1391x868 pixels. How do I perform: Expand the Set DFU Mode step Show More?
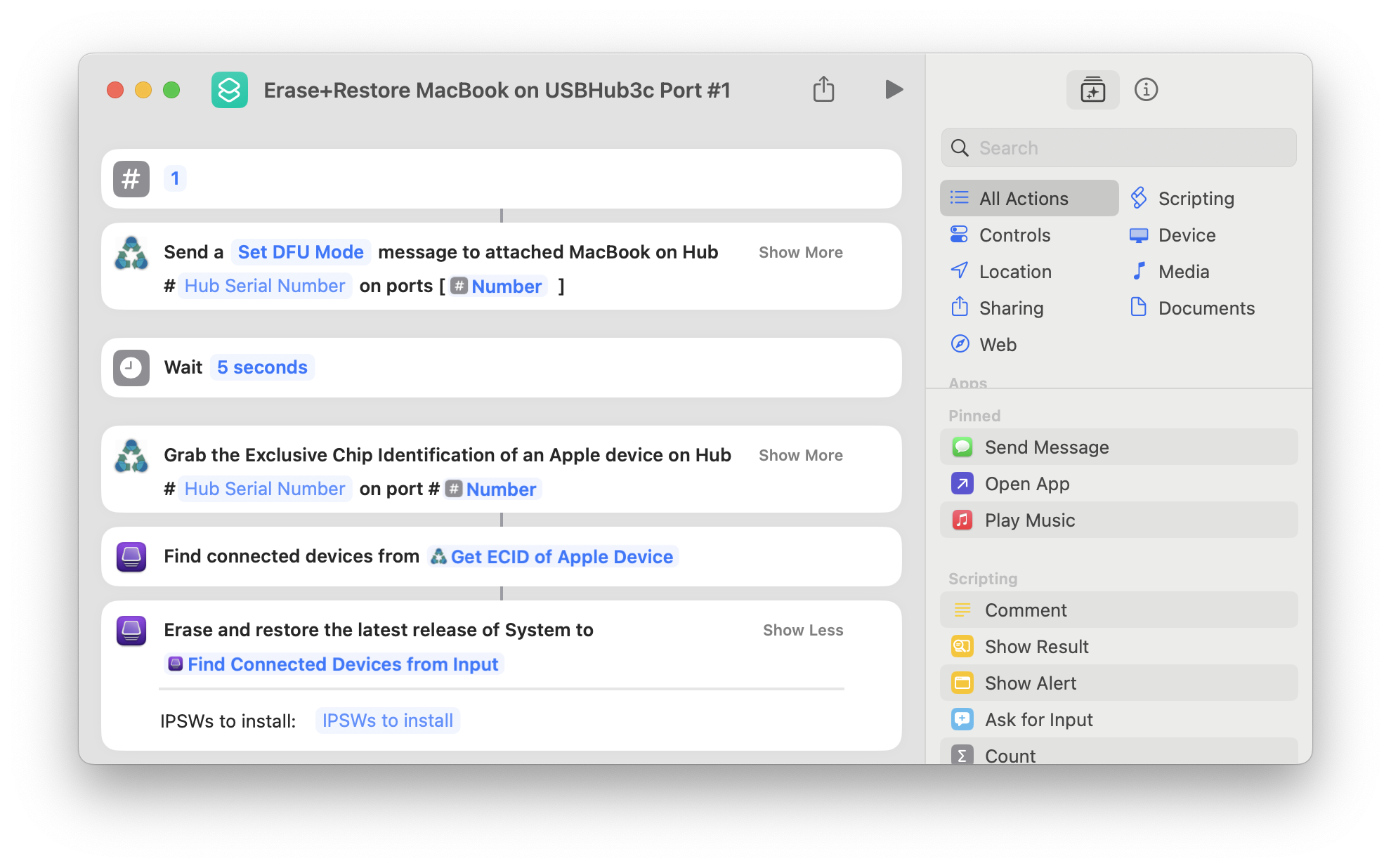[x=800, y=252]
